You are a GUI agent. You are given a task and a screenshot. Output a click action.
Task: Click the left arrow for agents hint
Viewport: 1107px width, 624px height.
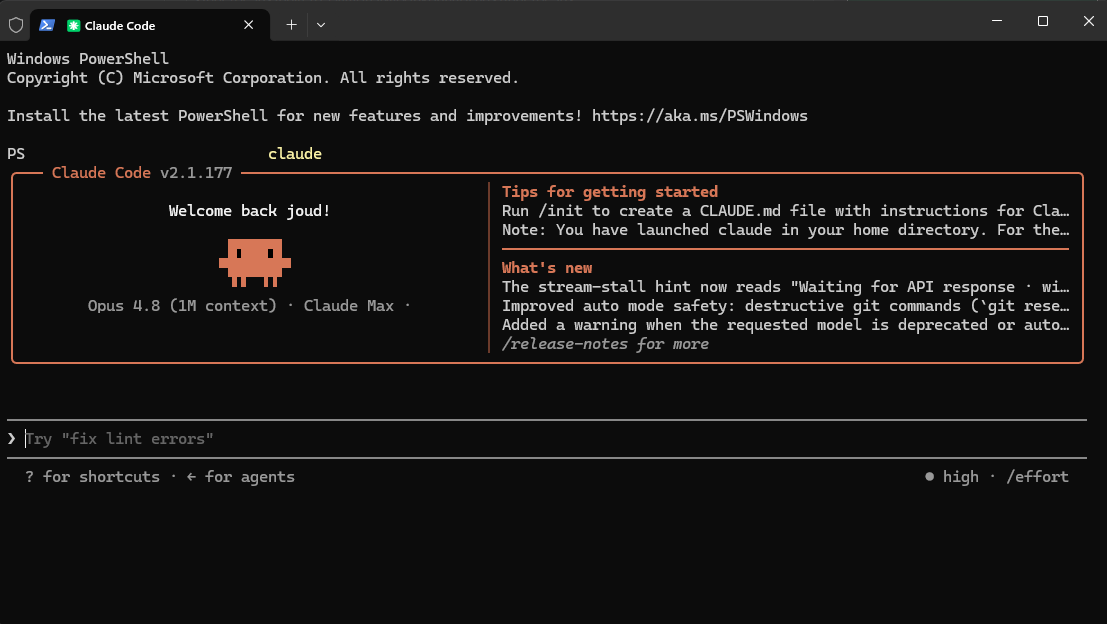(x=240, y=476)
